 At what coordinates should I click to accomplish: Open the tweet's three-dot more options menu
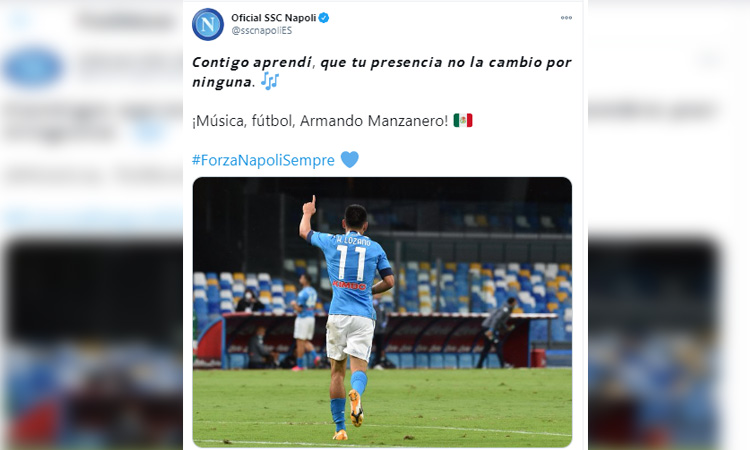coord(566,18)
